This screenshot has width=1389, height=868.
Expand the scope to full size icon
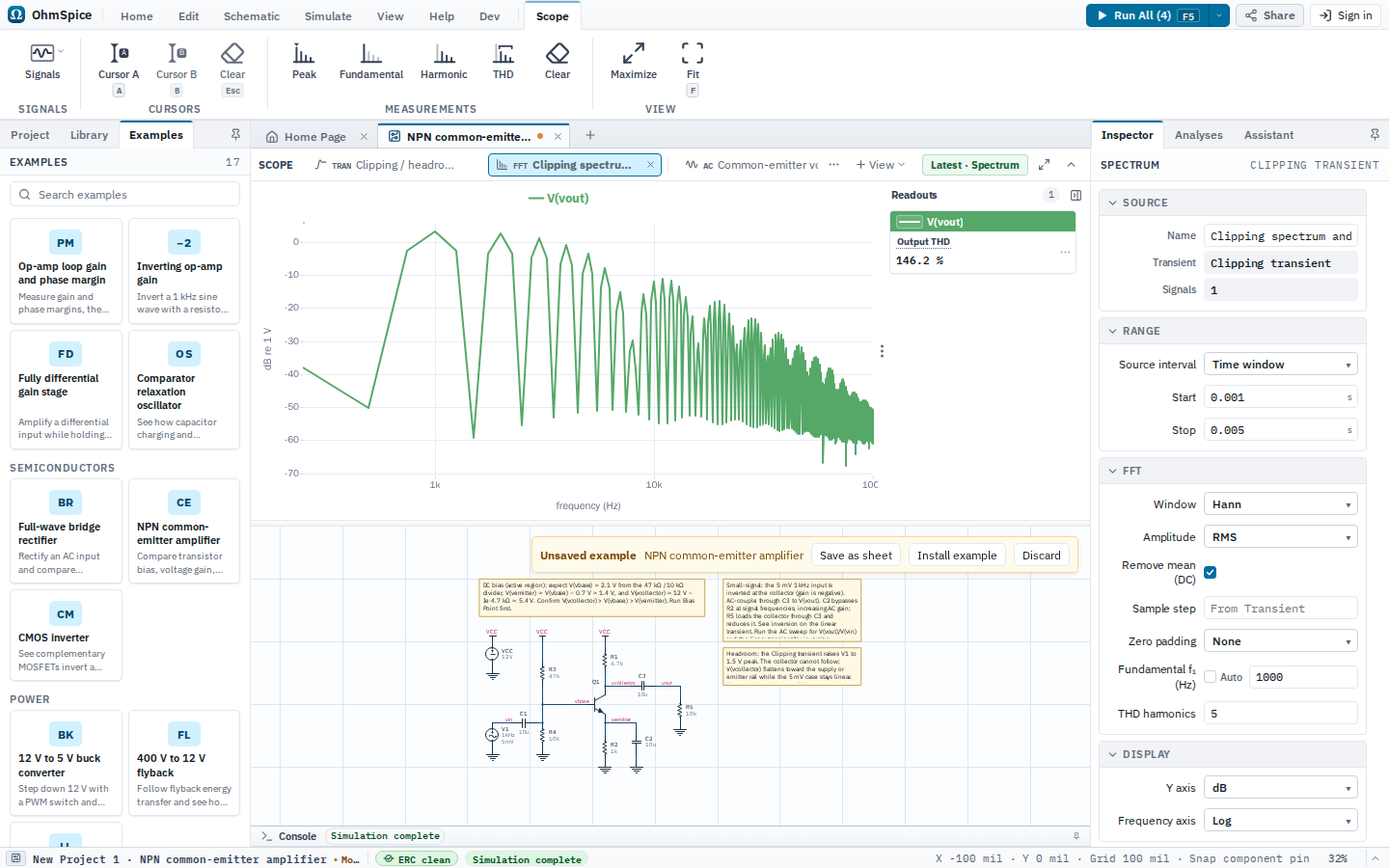[1044, 165]
